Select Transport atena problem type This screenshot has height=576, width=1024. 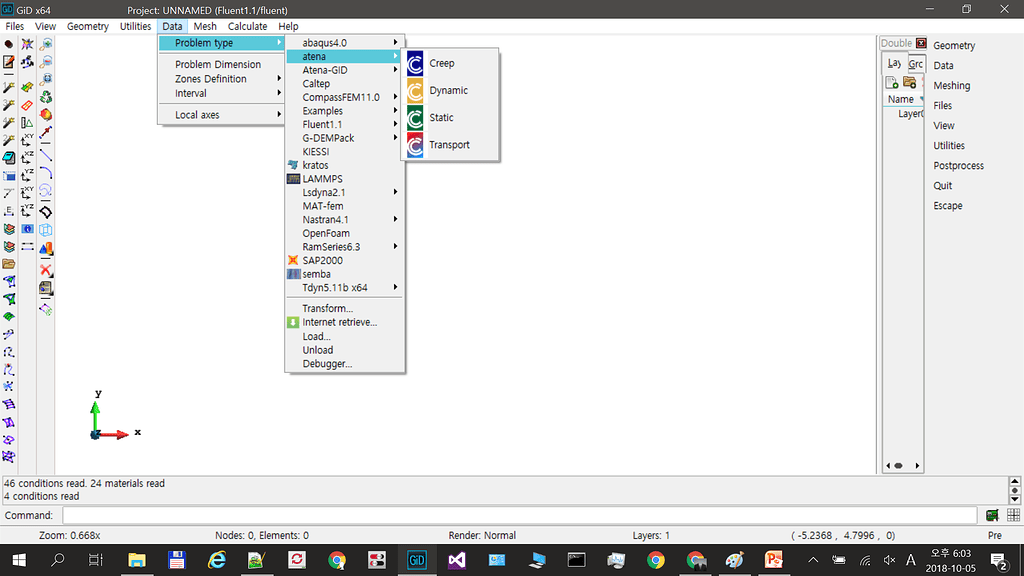pos(449,144)
